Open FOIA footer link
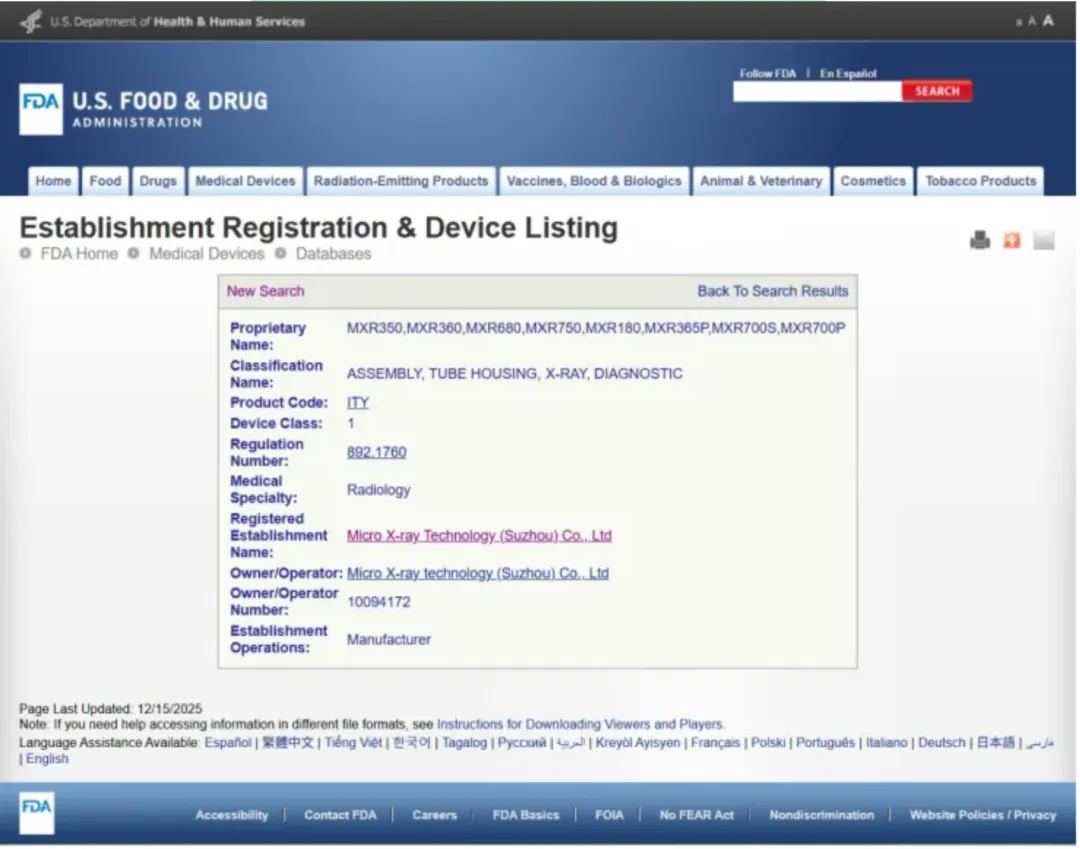The width and height of the screenshot is (1080, 849). coord(609,815)
